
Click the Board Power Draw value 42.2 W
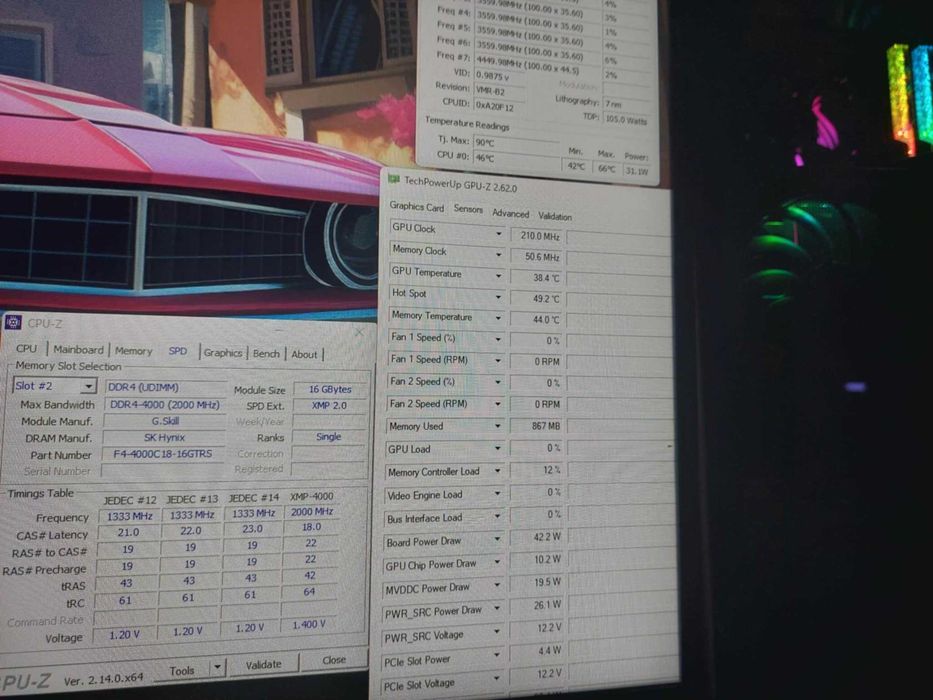537,536
